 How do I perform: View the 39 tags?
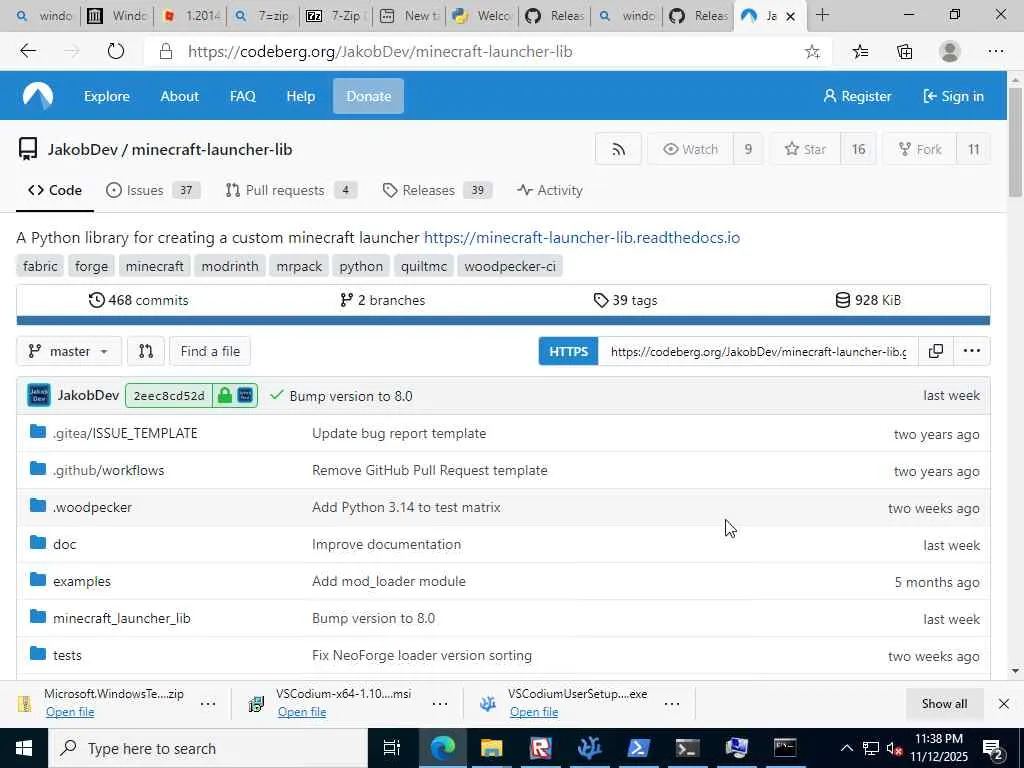[625, 300]
